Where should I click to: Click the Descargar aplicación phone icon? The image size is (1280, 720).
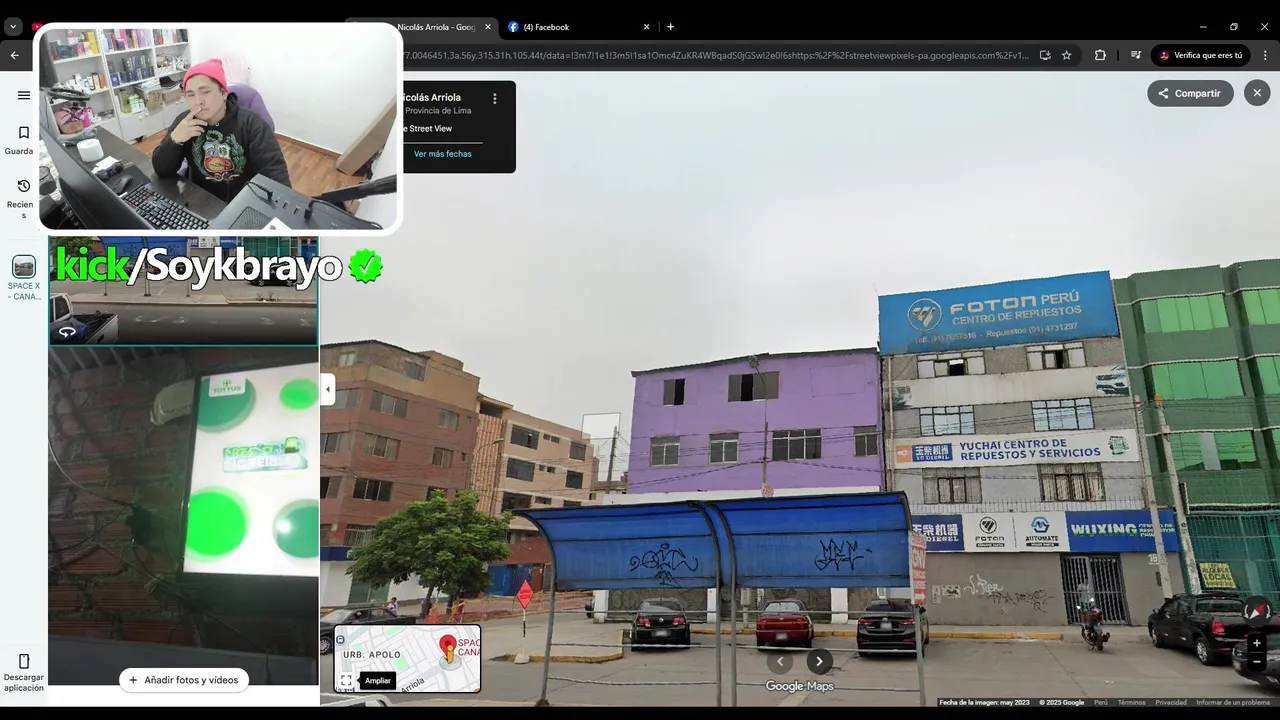24,661
